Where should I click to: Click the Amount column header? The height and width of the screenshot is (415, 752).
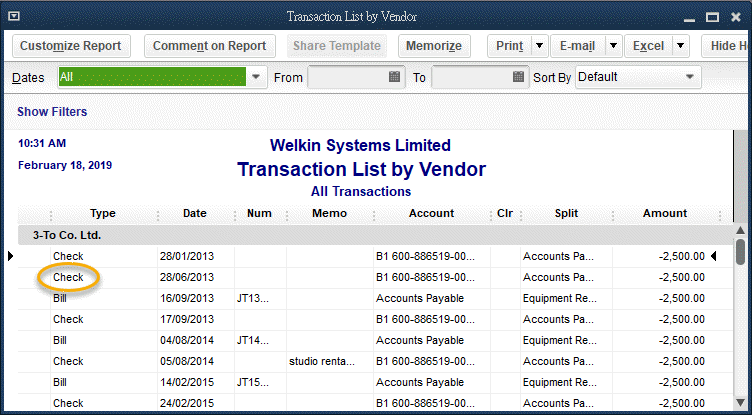[665, 213]
